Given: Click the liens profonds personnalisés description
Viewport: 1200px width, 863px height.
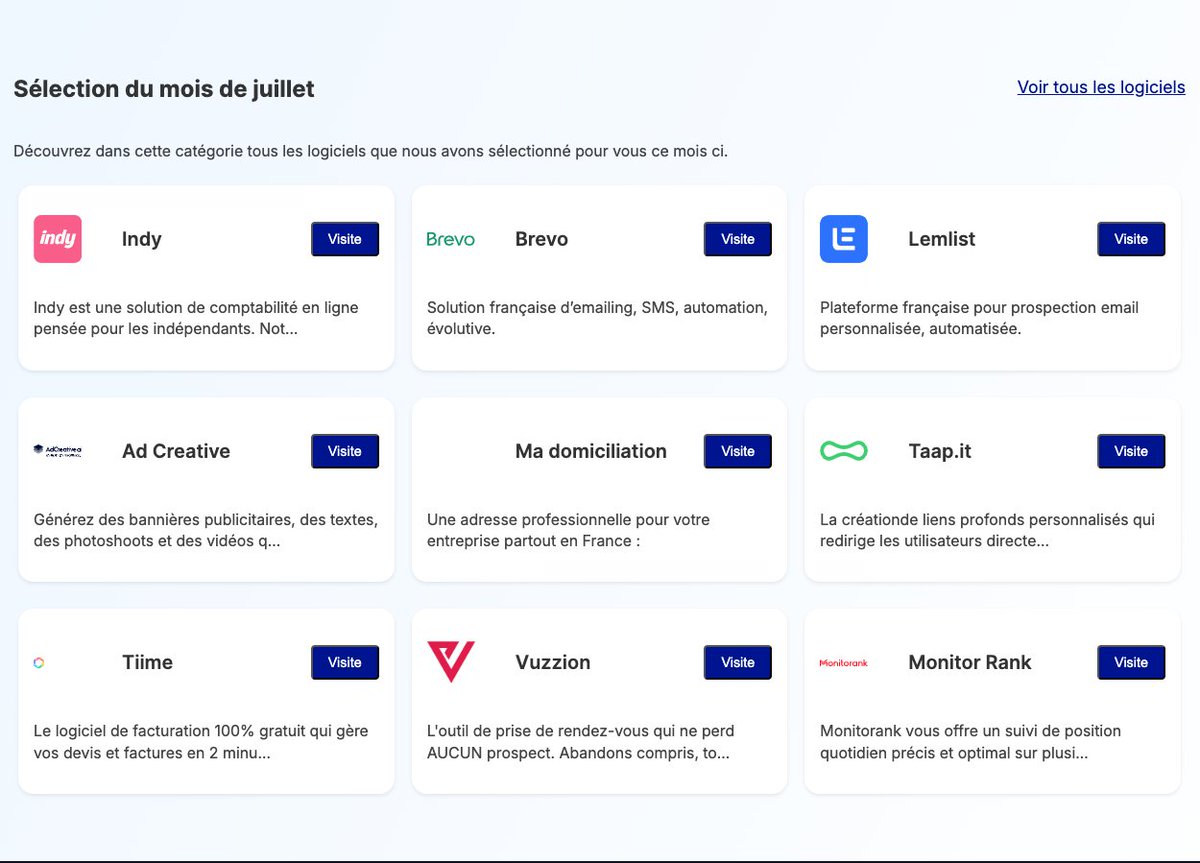Looking at the screenshot, I should click(987, 530).
